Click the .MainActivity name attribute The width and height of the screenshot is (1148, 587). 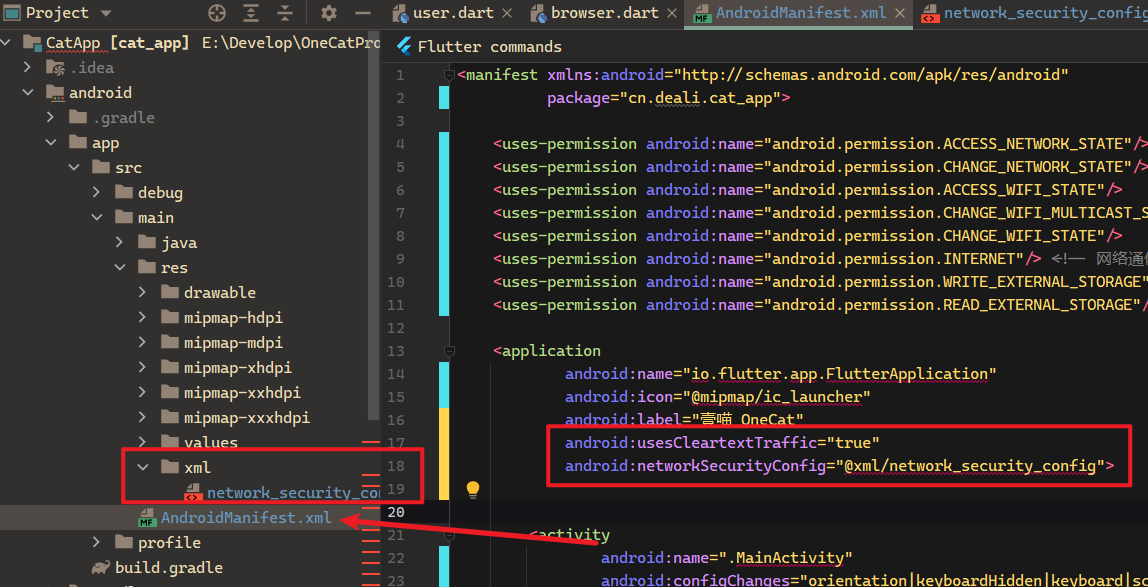point(727,558)
